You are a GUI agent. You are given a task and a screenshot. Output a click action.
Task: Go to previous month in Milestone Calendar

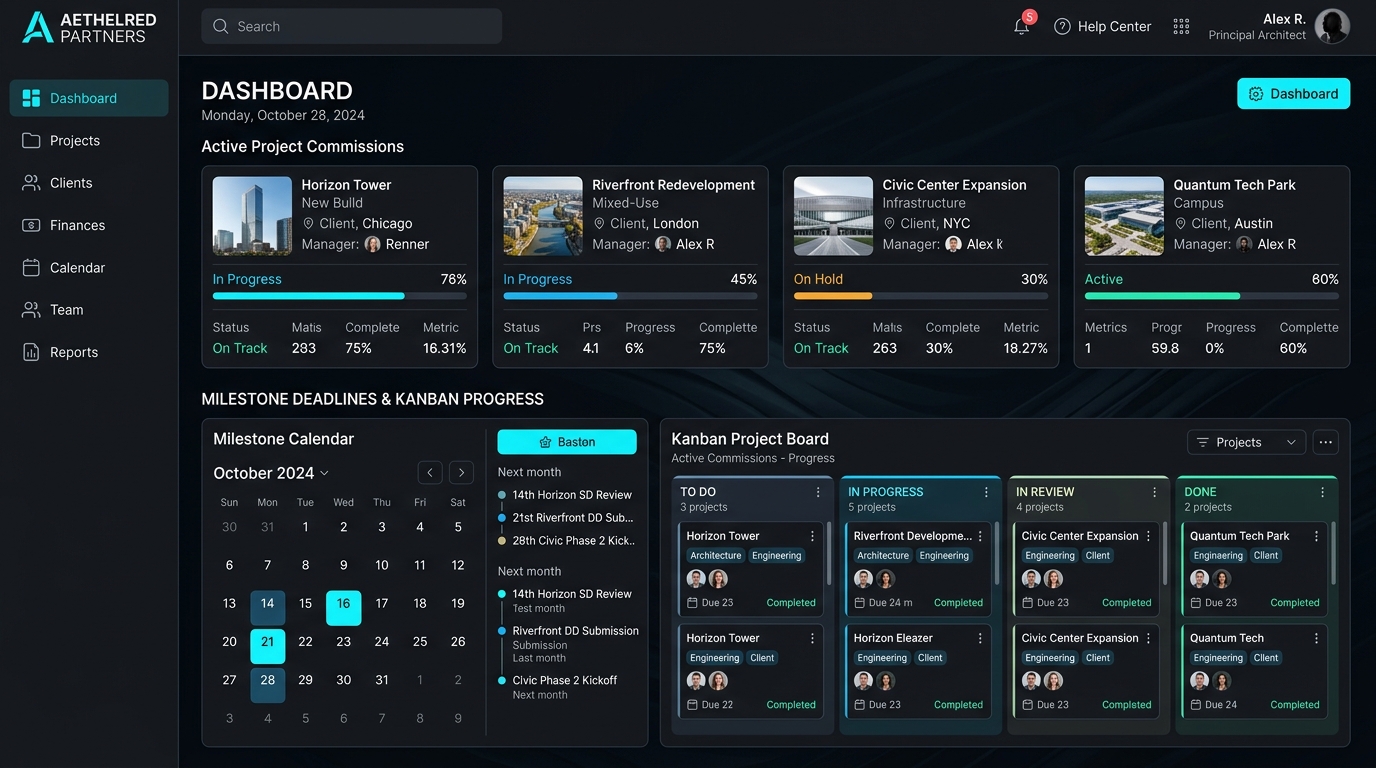click(430, 473)
